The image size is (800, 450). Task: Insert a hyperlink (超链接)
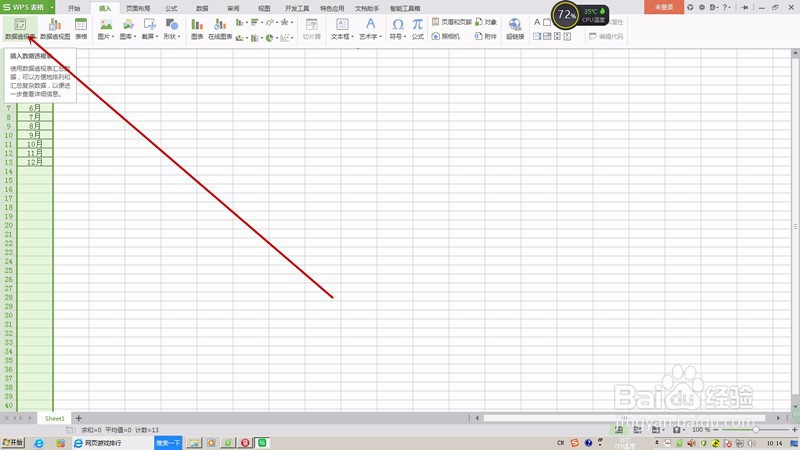coord(515,29)
